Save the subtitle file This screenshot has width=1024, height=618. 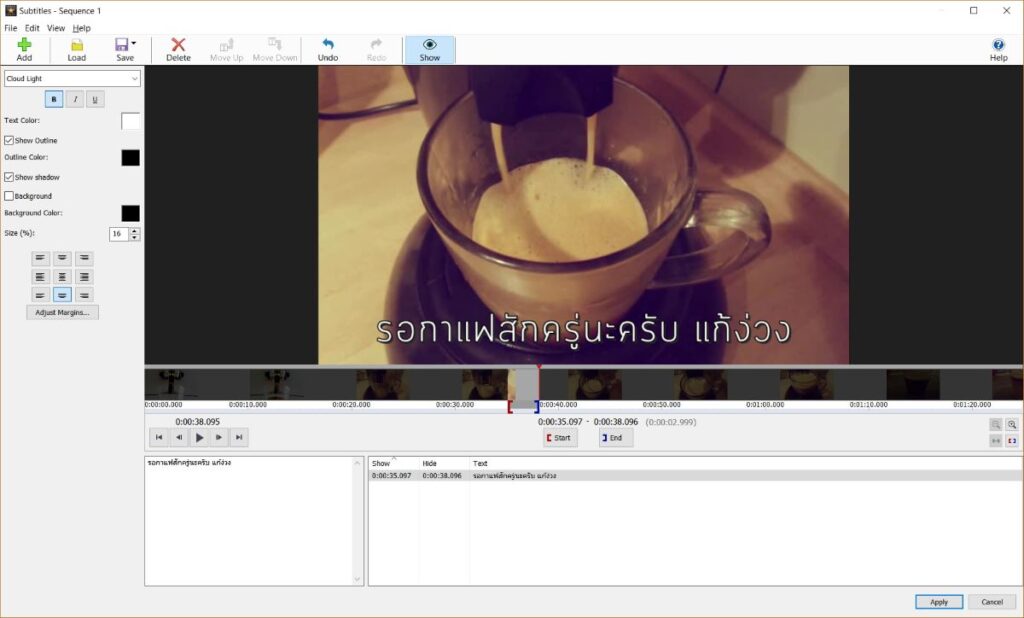tap(122, 47)
